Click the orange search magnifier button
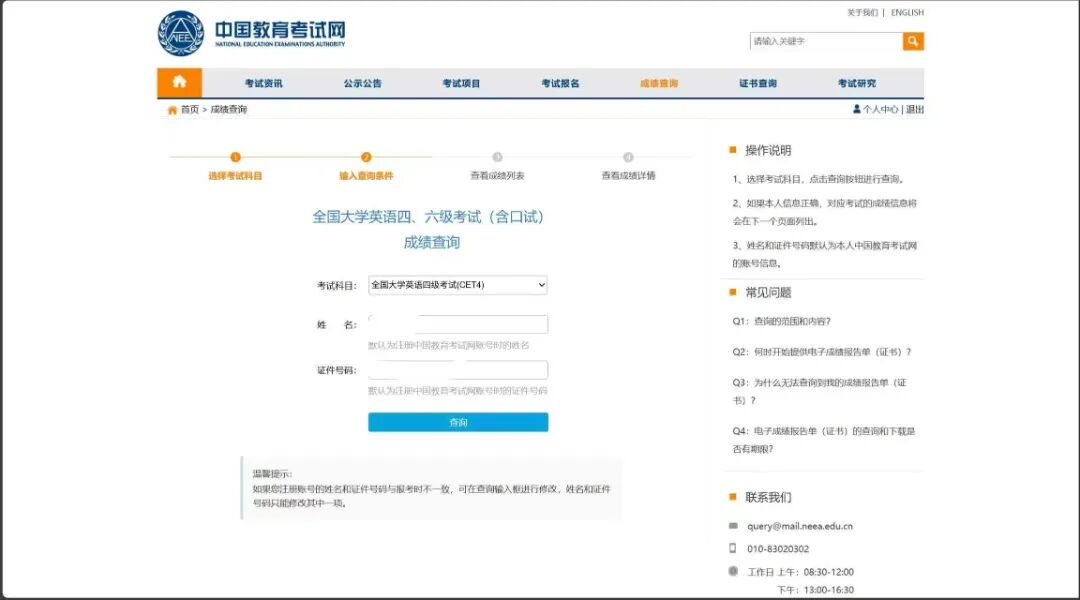1080x600 pixels. point(913,41)
